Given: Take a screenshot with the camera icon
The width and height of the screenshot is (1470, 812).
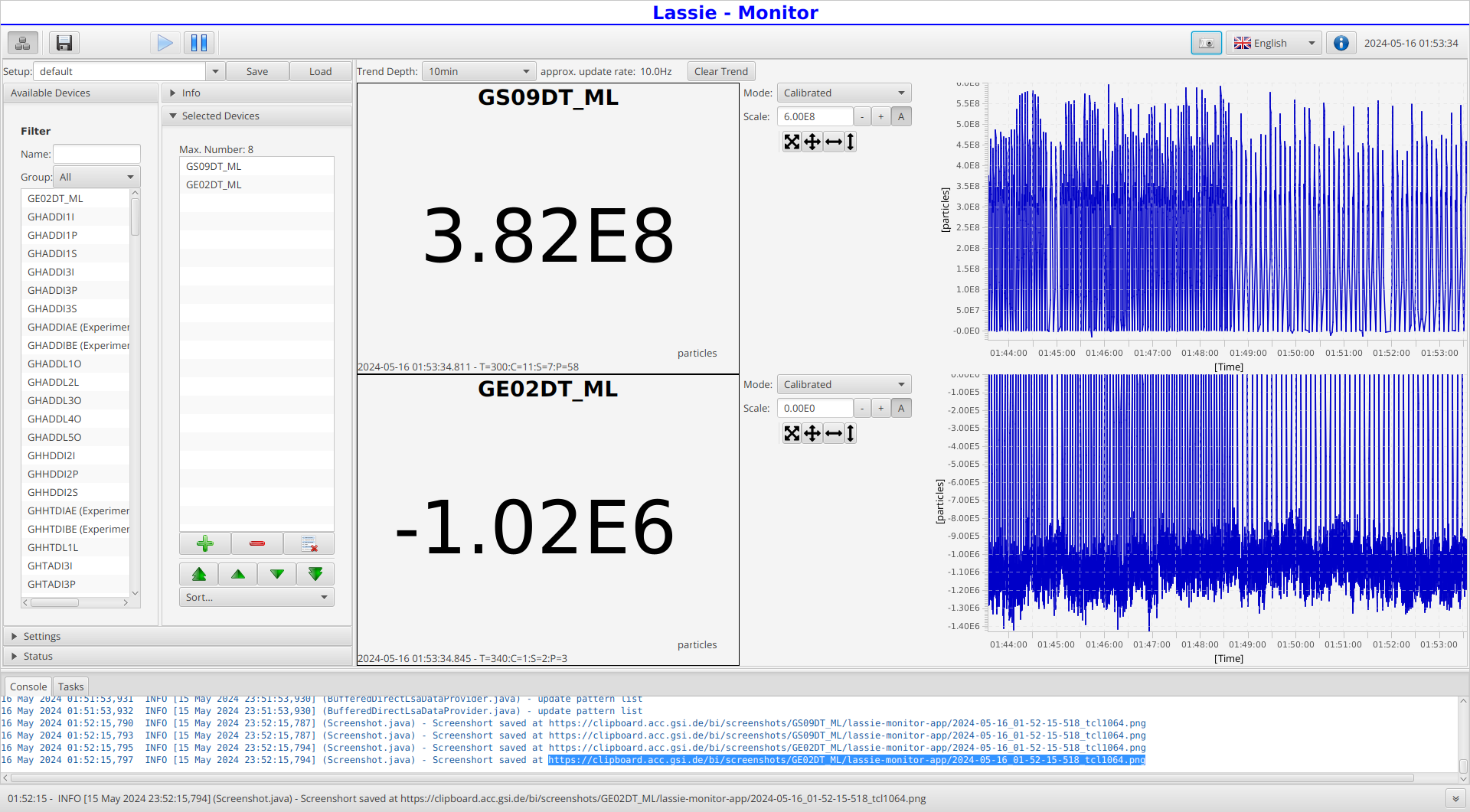Looking at the screenshot, I should click(1207, 43).
